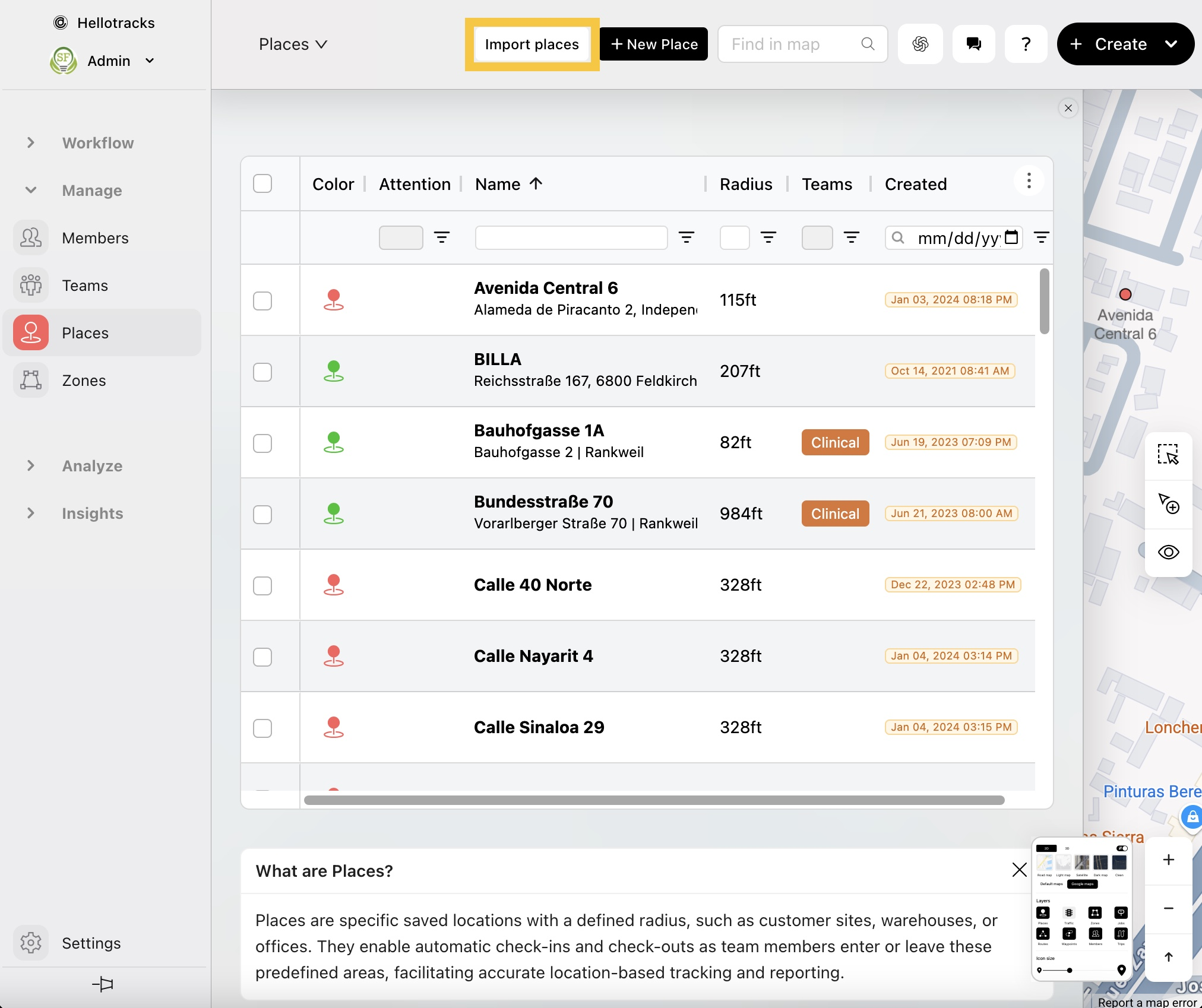This screenshot has width=1202, height=1008.
Task: Open the chat messages icon in header
Action: pyautogui.click(x=973, y=44)
